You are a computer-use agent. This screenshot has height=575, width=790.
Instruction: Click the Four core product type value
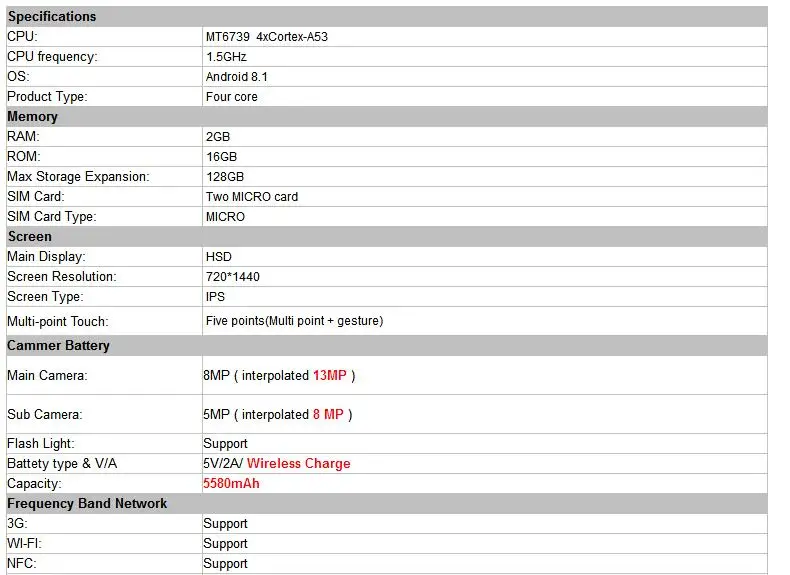point(231,97)
